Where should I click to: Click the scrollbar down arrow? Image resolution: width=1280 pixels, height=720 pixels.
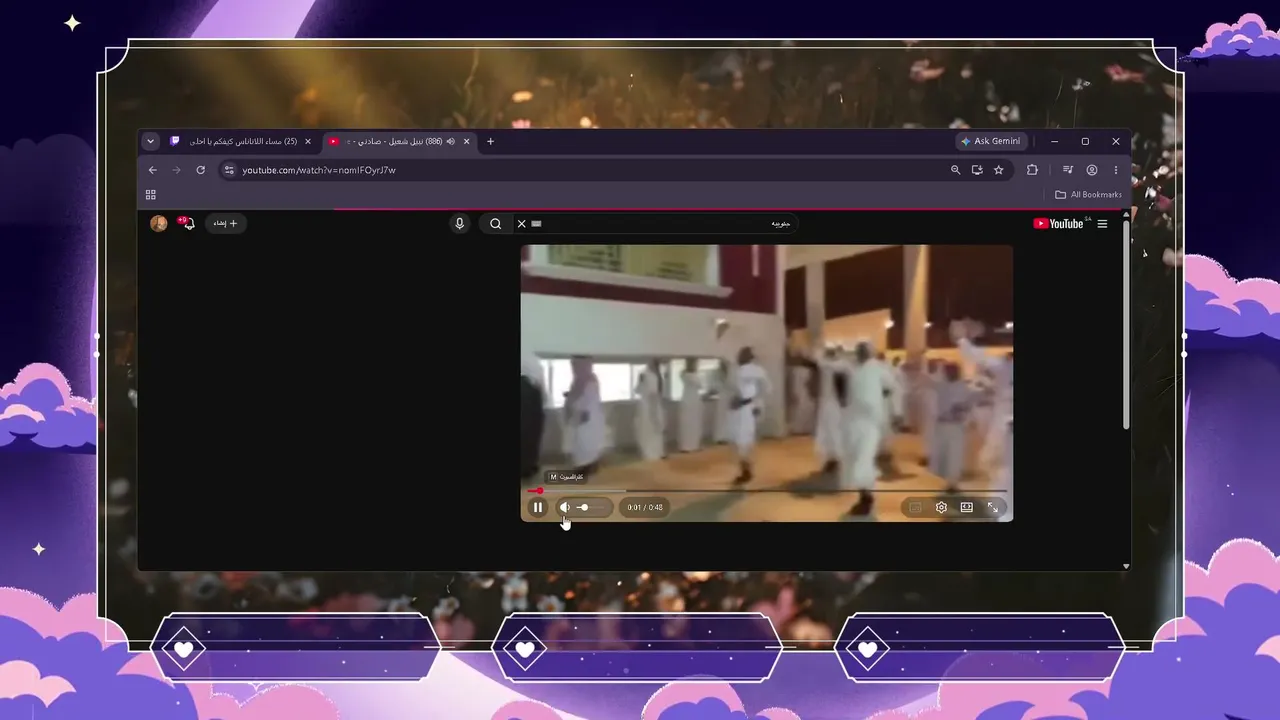pyautogui.click(x=1126, y=566)
